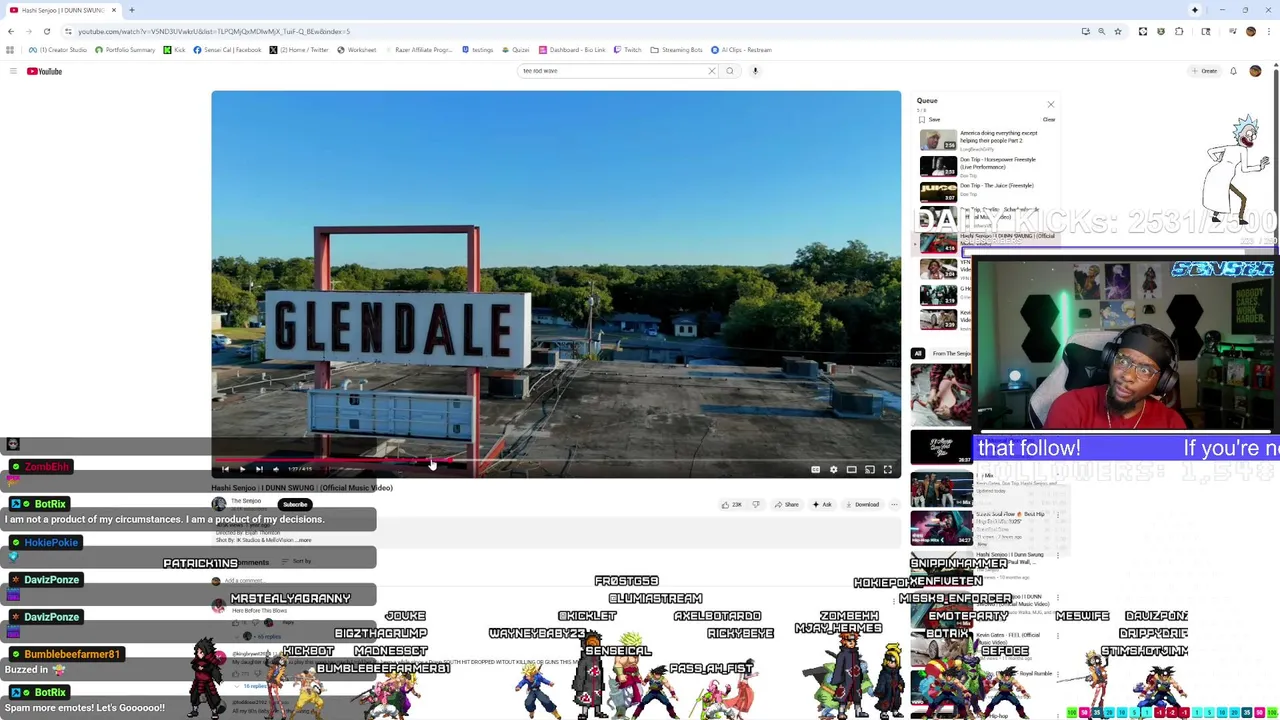Play the paused video
The image size is (1280, 720).
point(242,469)
